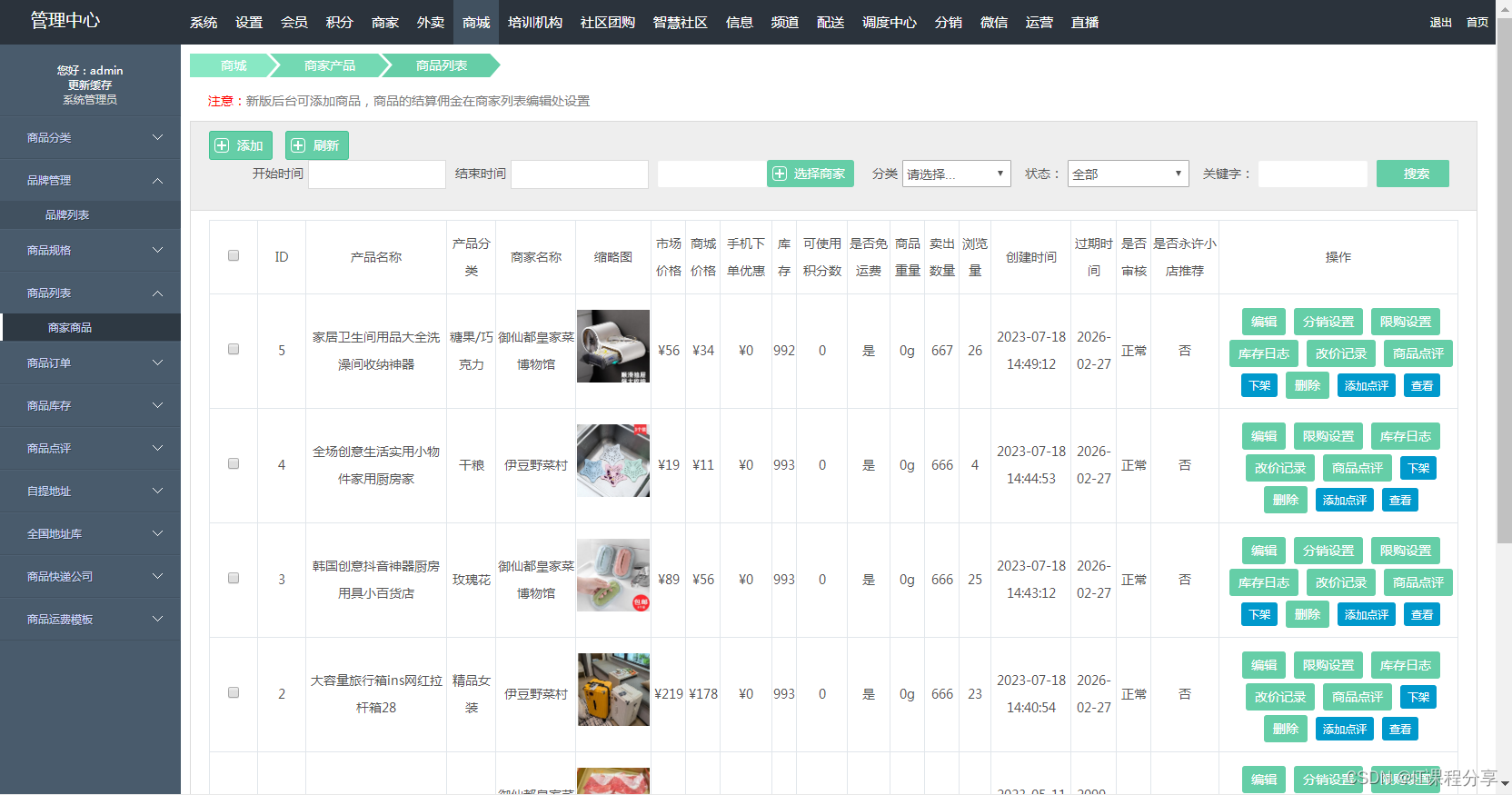Check the checkbox for product ID 3
Viewport: 1512px width, 795px height.
click(234, 578)
